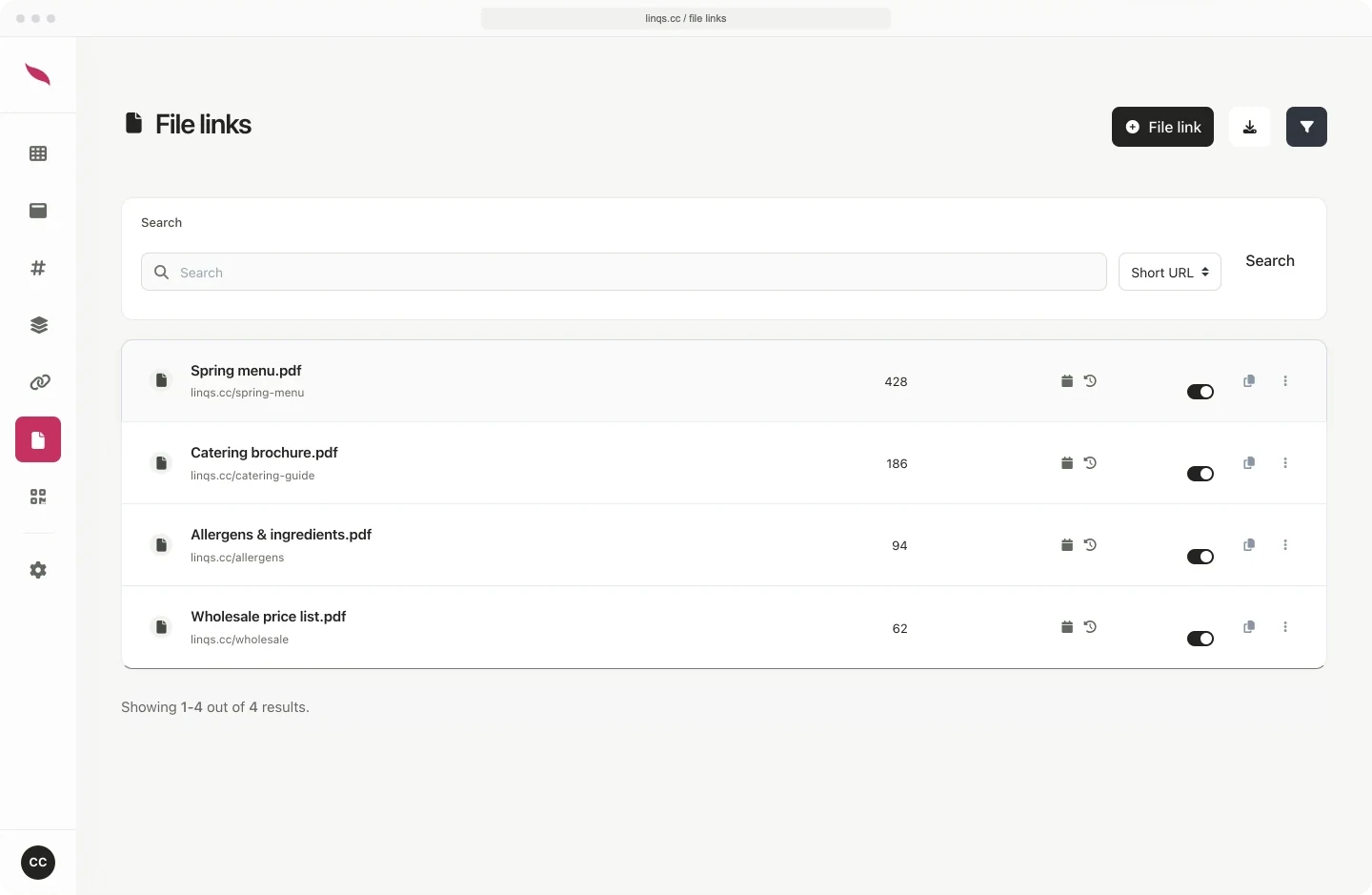1372x895 pixels.
Task: Click the Showing 1-4 out of 4 results text
Action: (215, 707)
